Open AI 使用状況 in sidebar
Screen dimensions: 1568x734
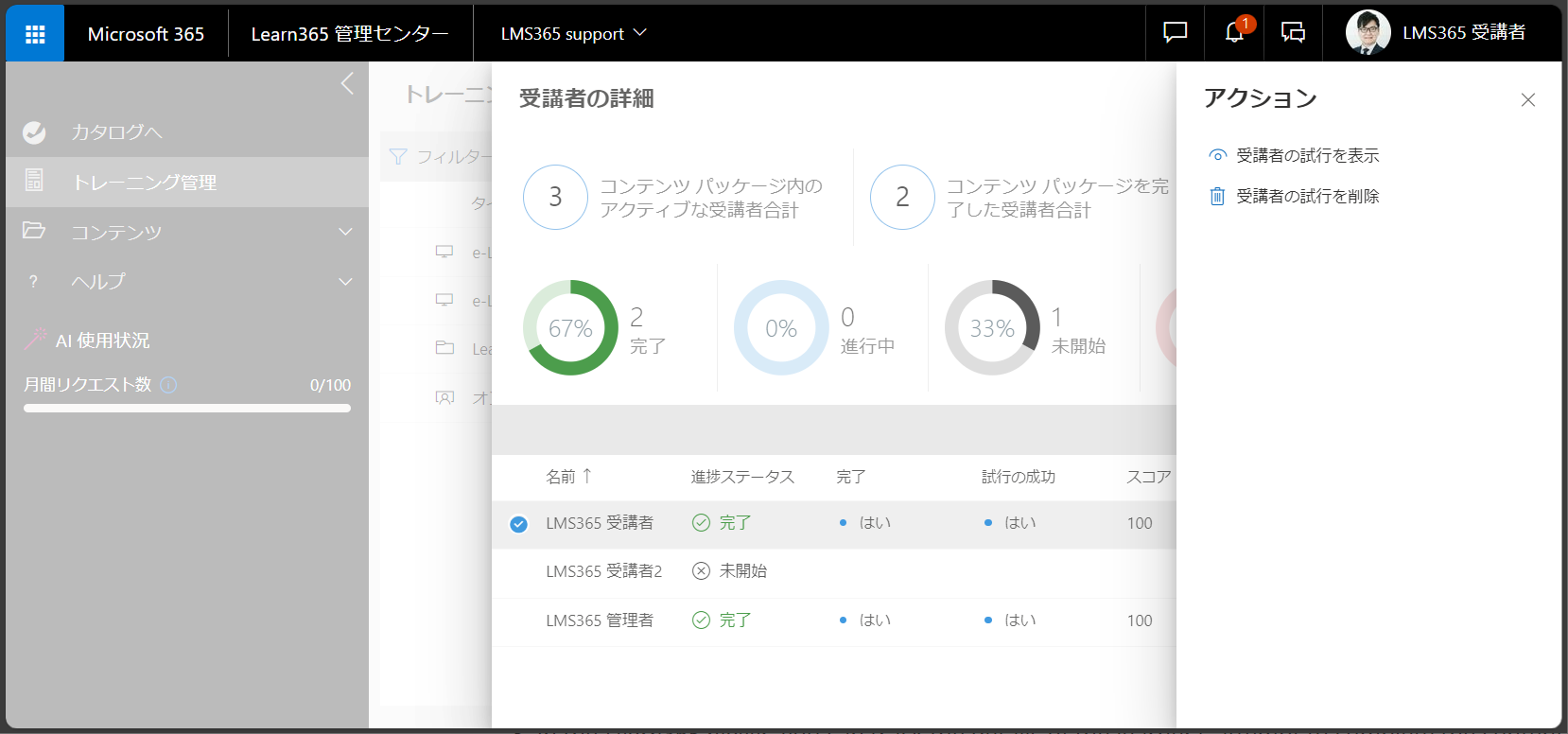point(102,340)
